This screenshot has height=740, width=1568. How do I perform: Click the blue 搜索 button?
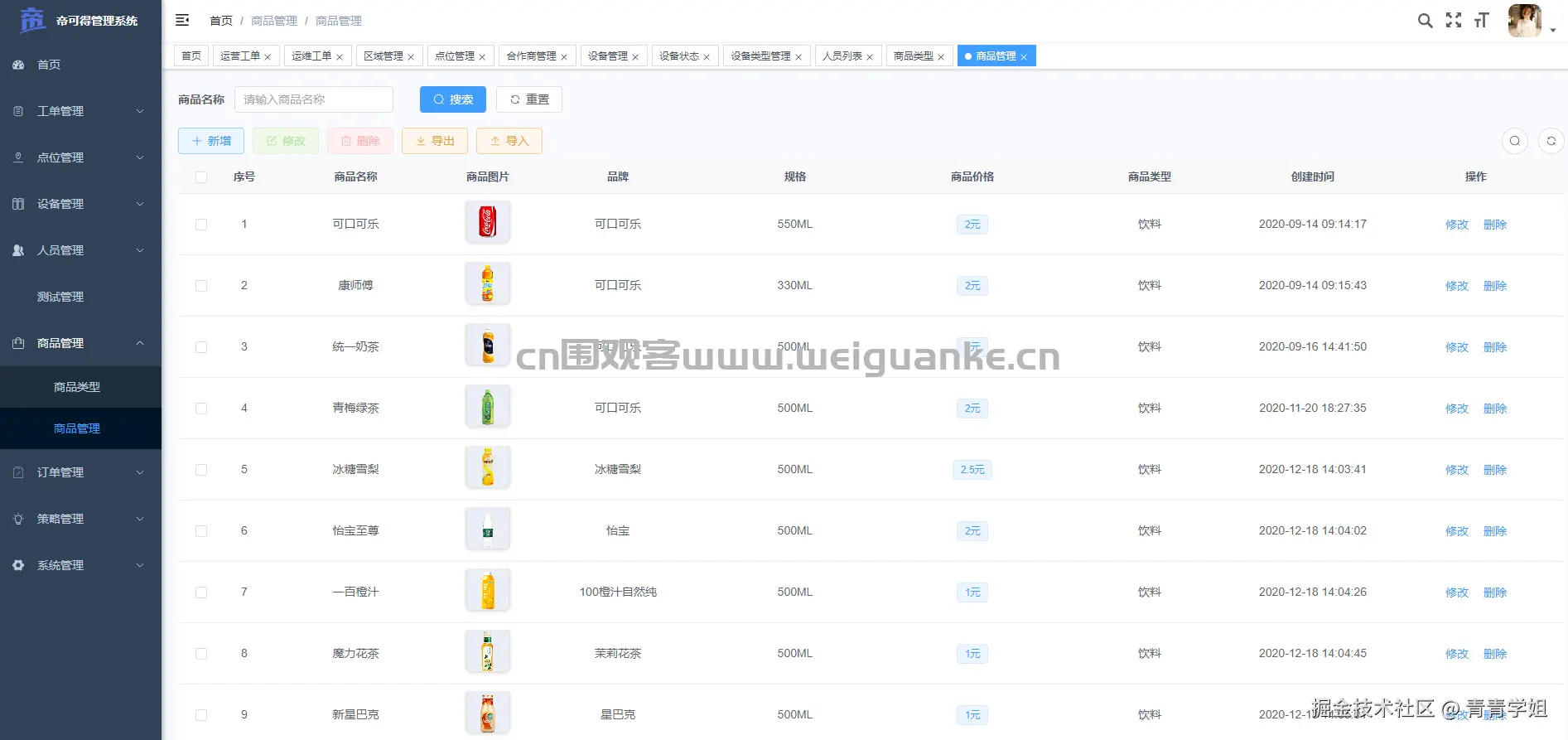point(453,99)
